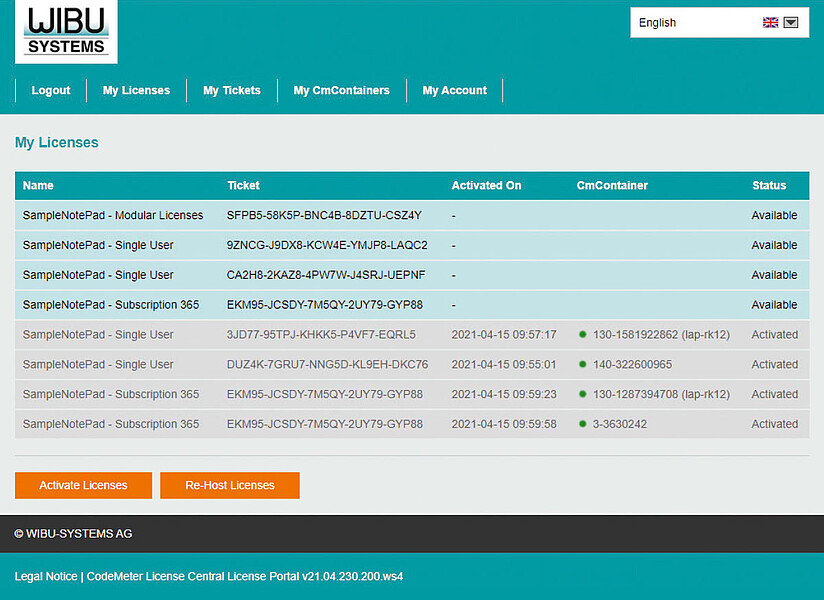Click the Activate Licenses button
This screenshot has width=824, height=600.
coord(84,485)
